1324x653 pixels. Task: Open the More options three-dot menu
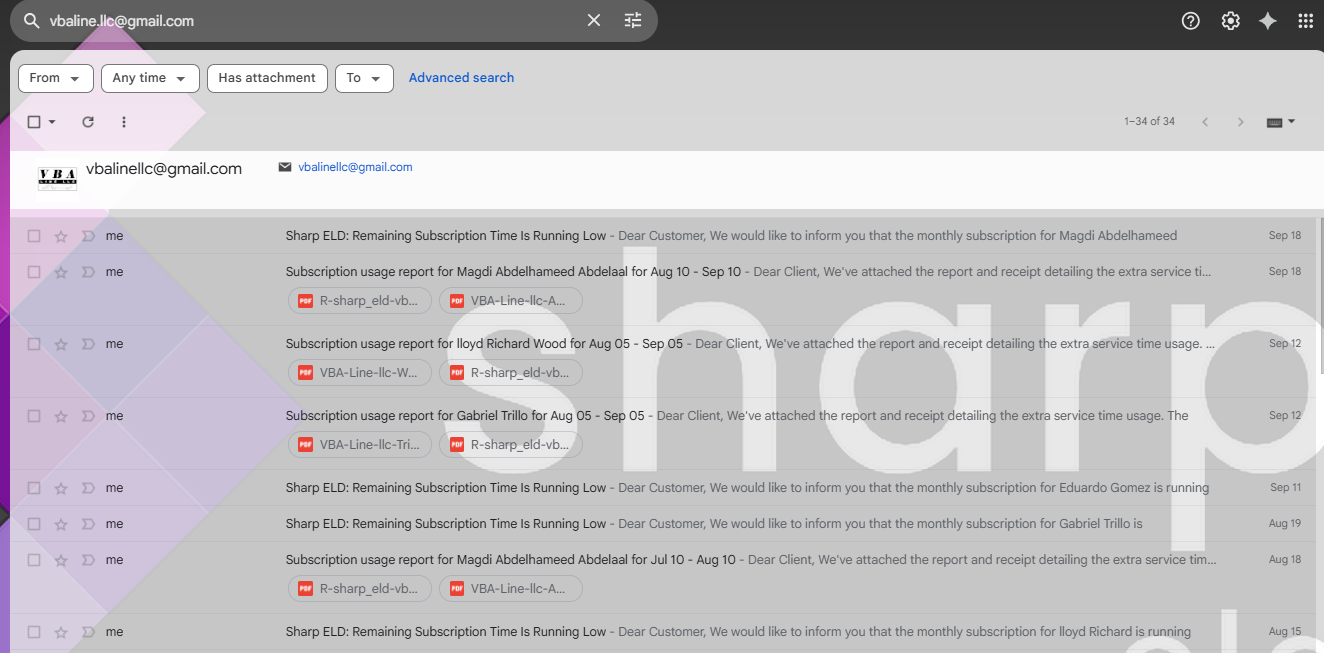pos(124,122)
